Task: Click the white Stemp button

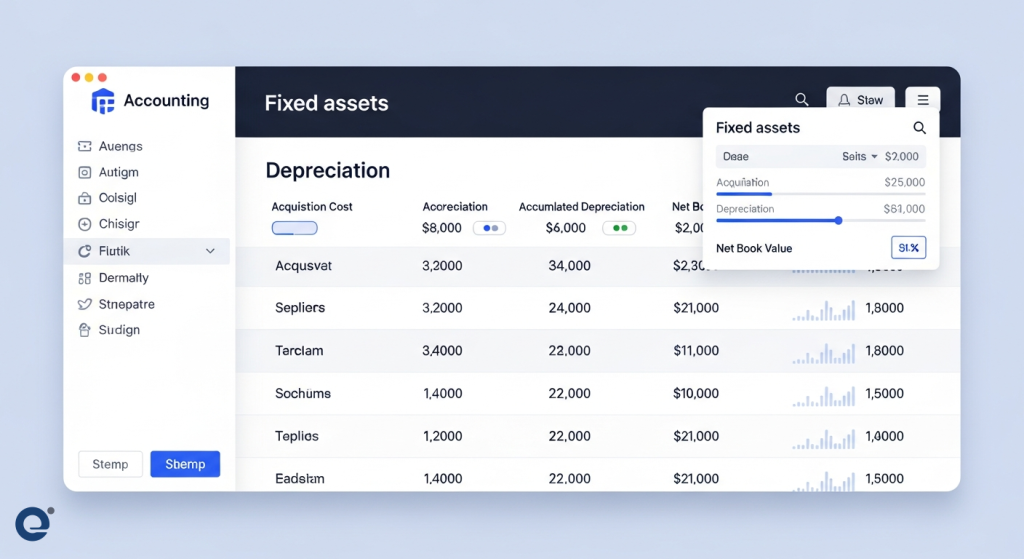Action: tap(110, 464)
